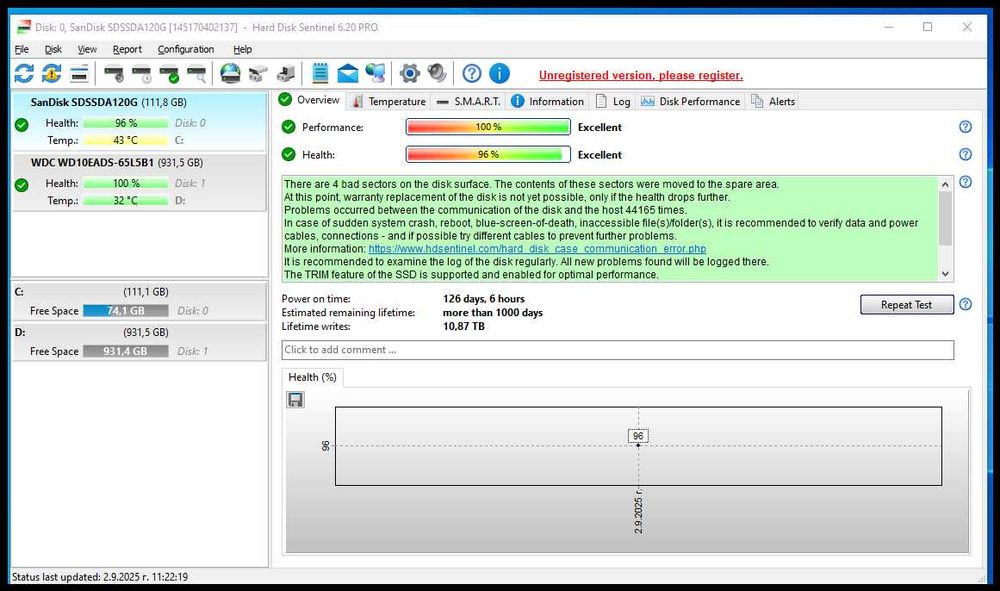Click the description scrollbar down arrow
Screen dimensions: 1000x591
[x=945, y=274]
